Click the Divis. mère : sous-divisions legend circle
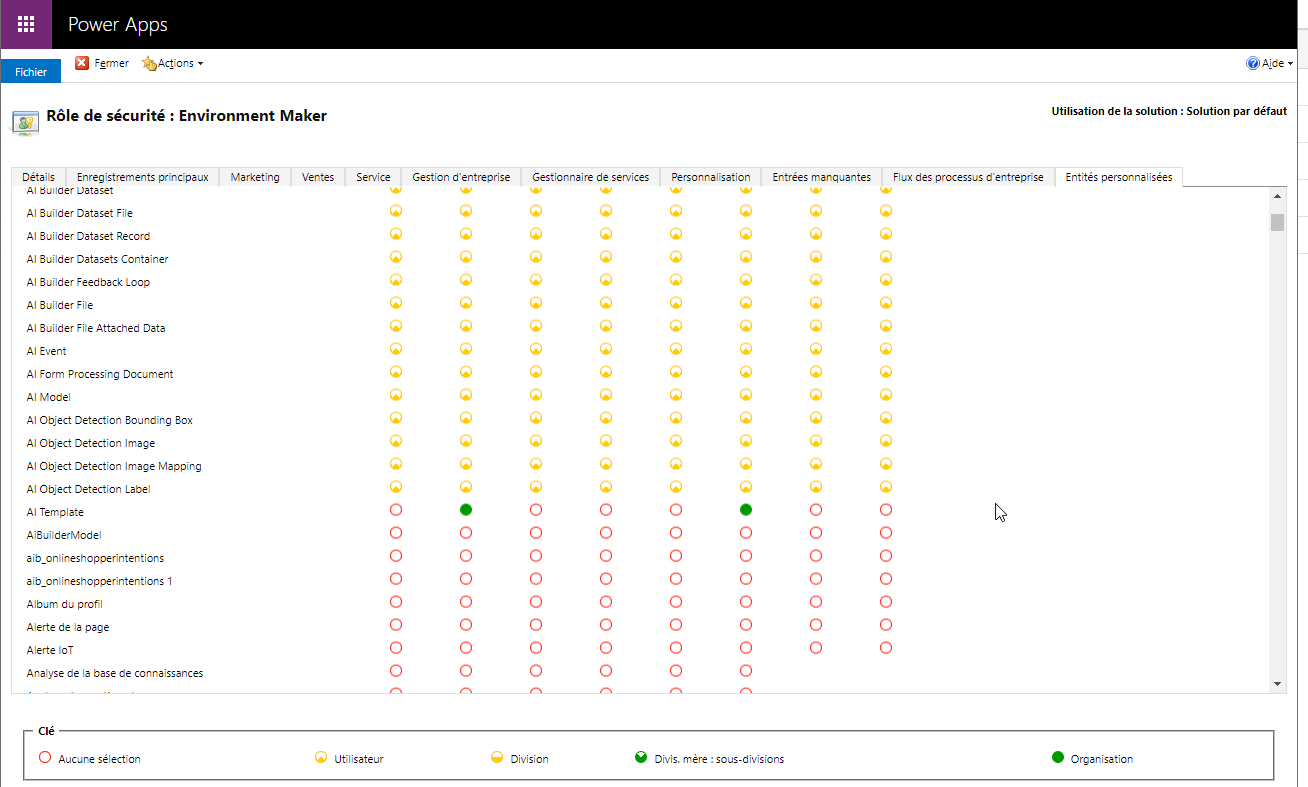The height and width of the screenshot is (787, 1308). pyautogui.click(x=641, y=758)
